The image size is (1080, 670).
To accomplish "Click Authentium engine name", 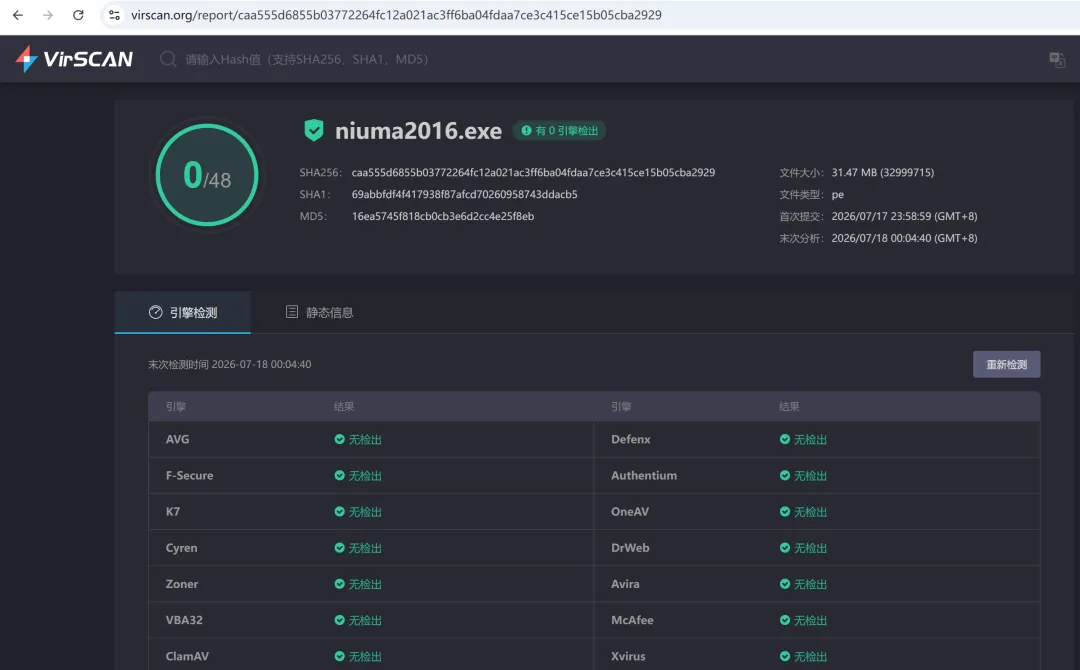I will point(644,476).
